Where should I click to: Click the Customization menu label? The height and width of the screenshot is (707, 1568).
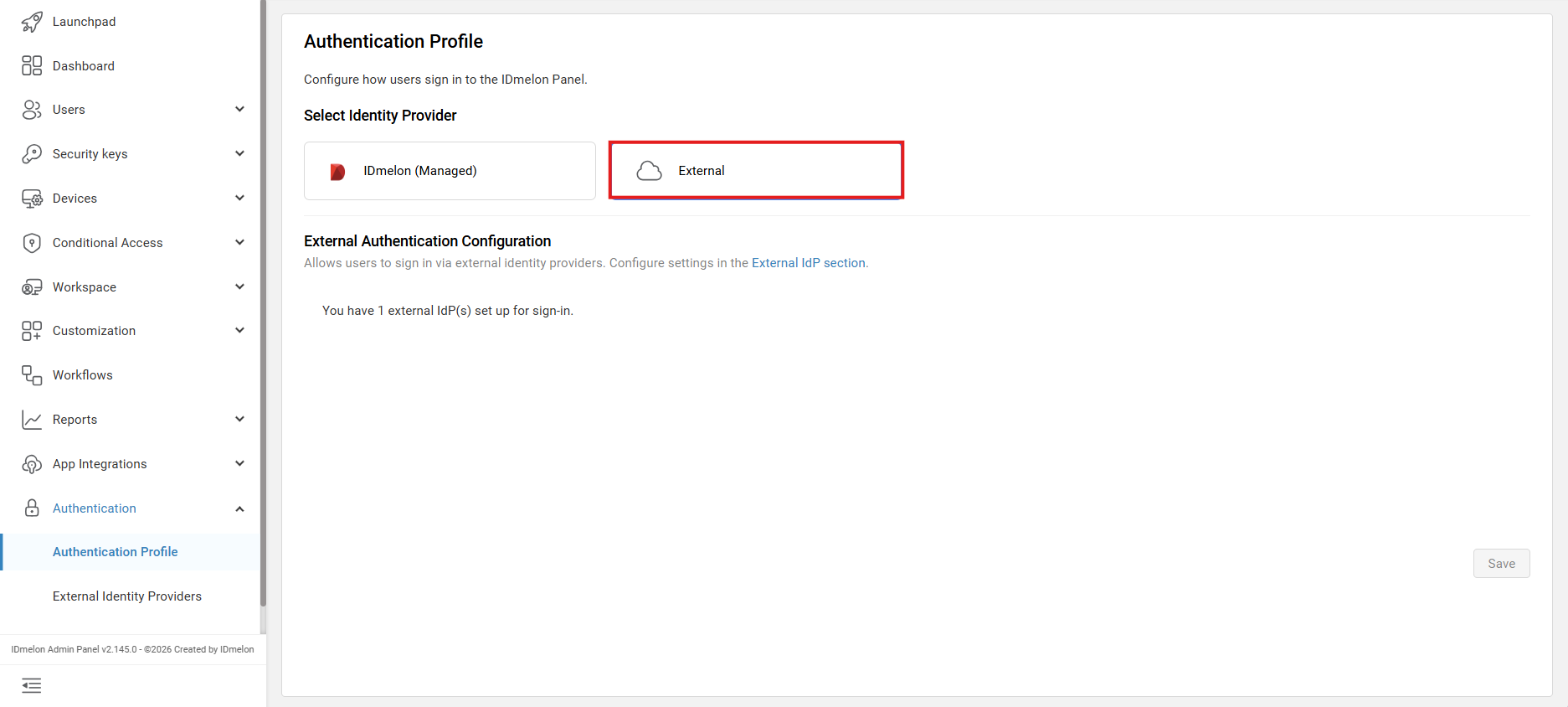(94, 331)
